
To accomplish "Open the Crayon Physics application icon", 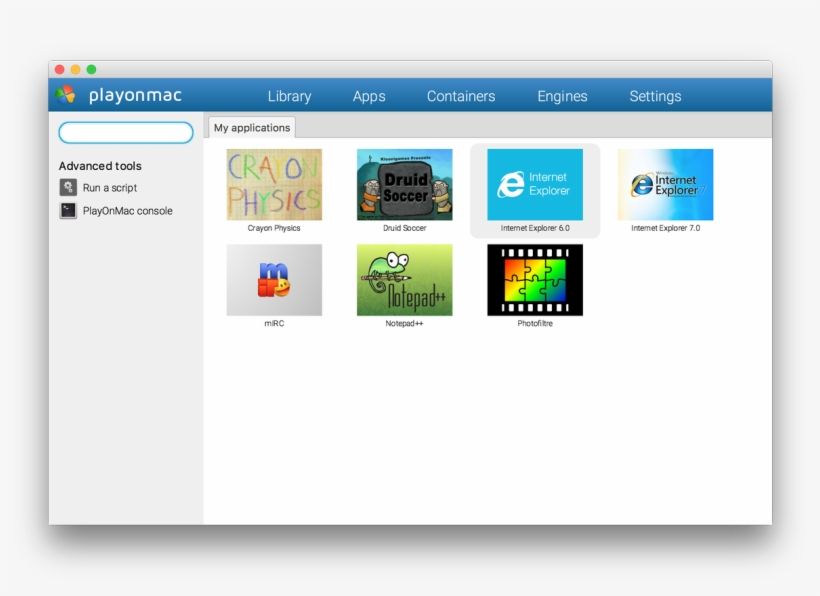I will click(x=274, y=185).
